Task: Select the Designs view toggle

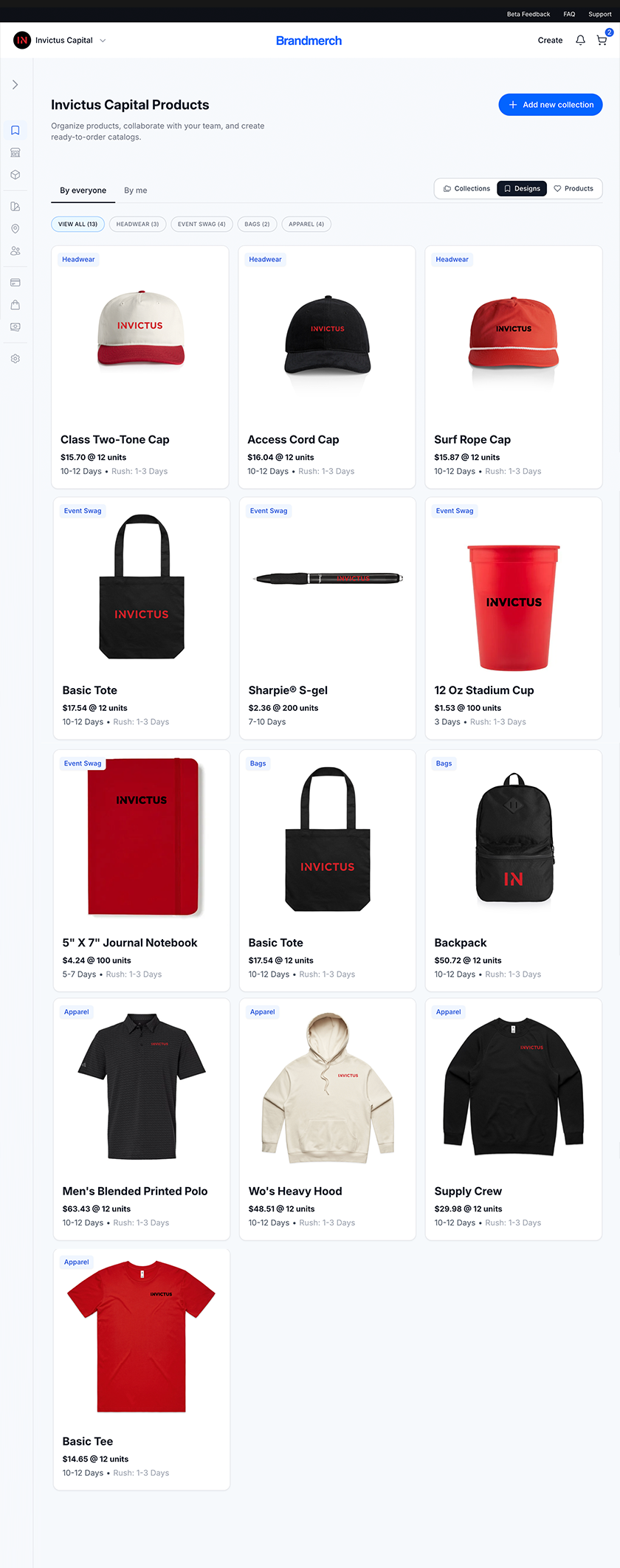Action: tap(522, 189)
